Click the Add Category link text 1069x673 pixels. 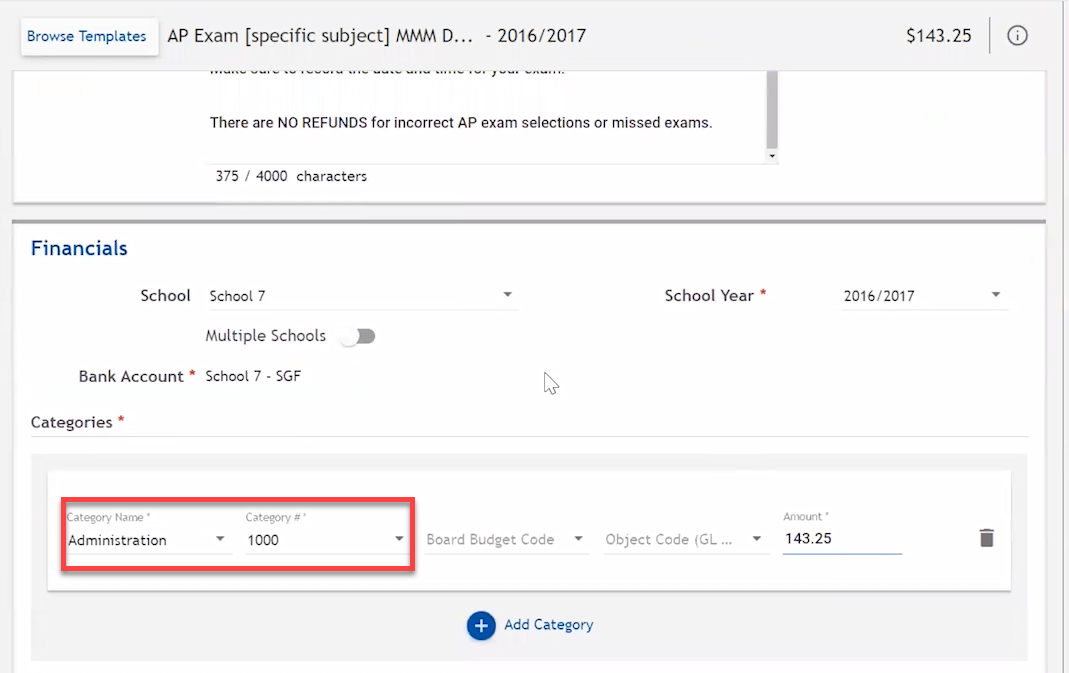[x=548, y=625]
